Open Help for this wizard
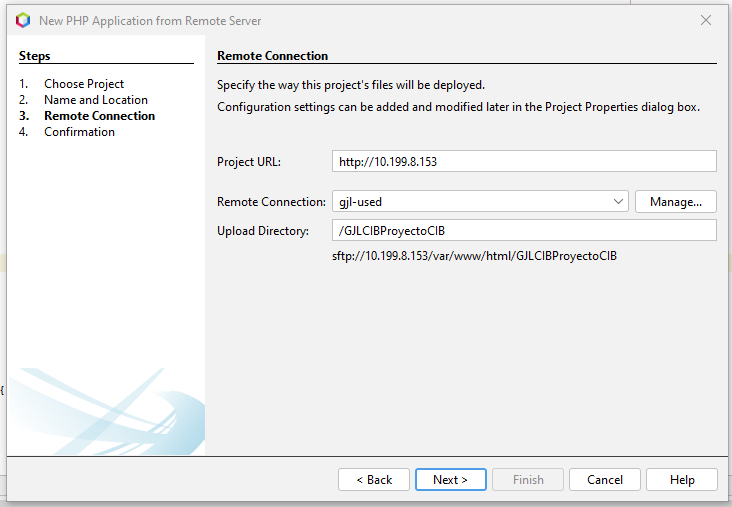 tap(682, 480)
